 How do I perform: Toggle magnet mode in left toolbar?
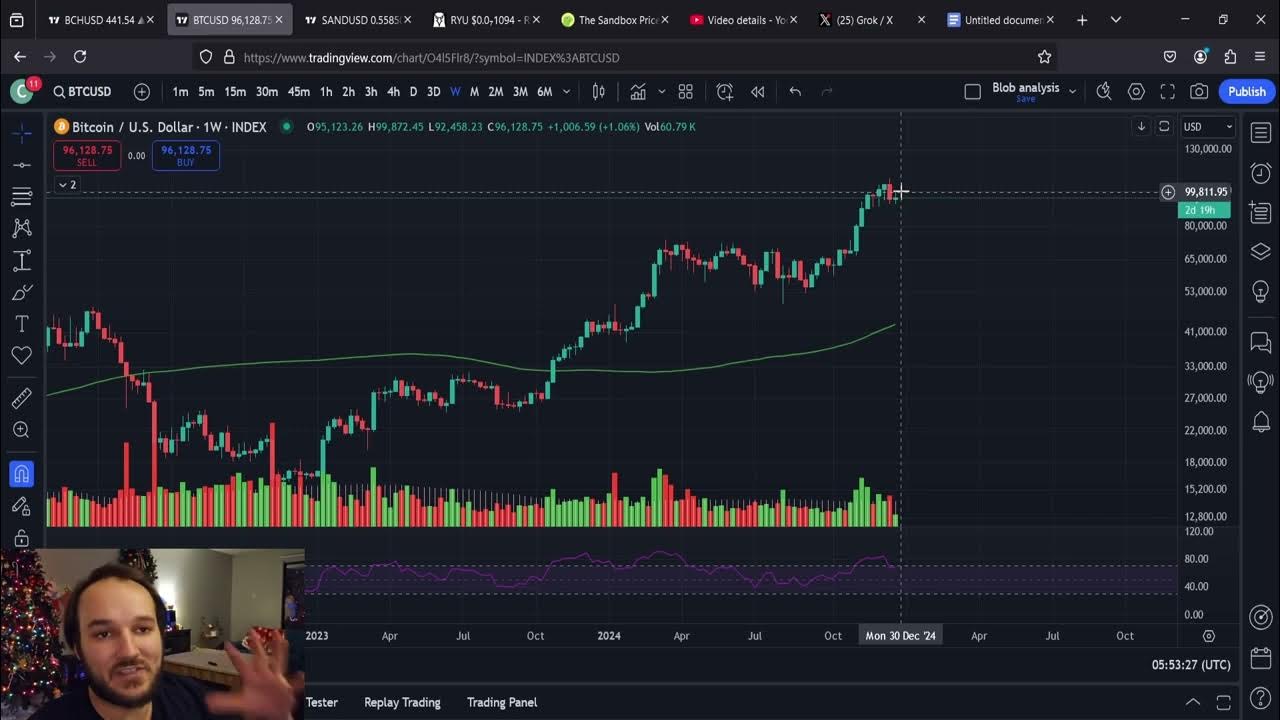tap(21, 474)
